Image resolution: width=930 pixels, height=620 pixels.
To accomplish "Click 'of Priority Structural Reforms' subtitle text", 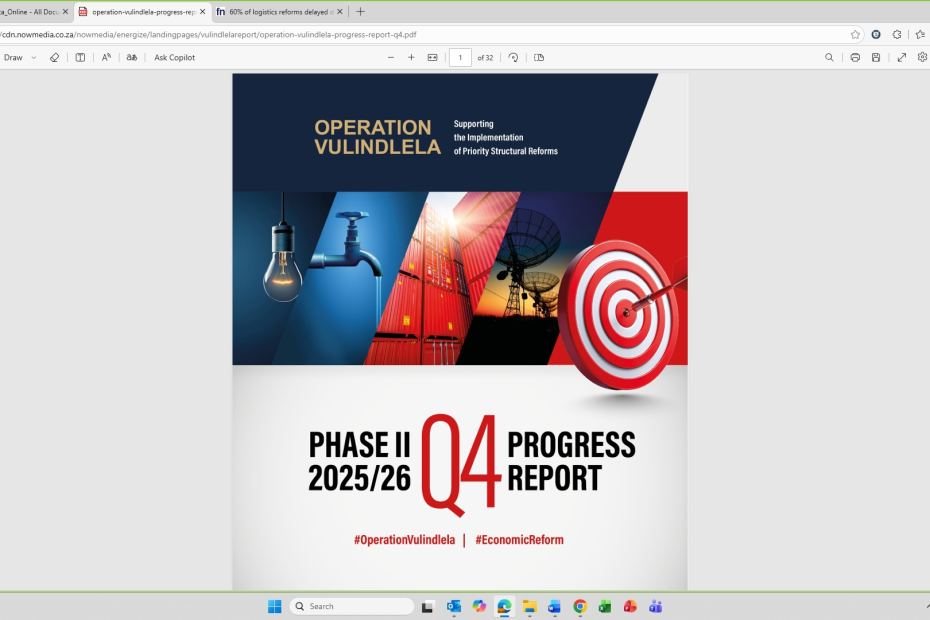I will (505, 151).
